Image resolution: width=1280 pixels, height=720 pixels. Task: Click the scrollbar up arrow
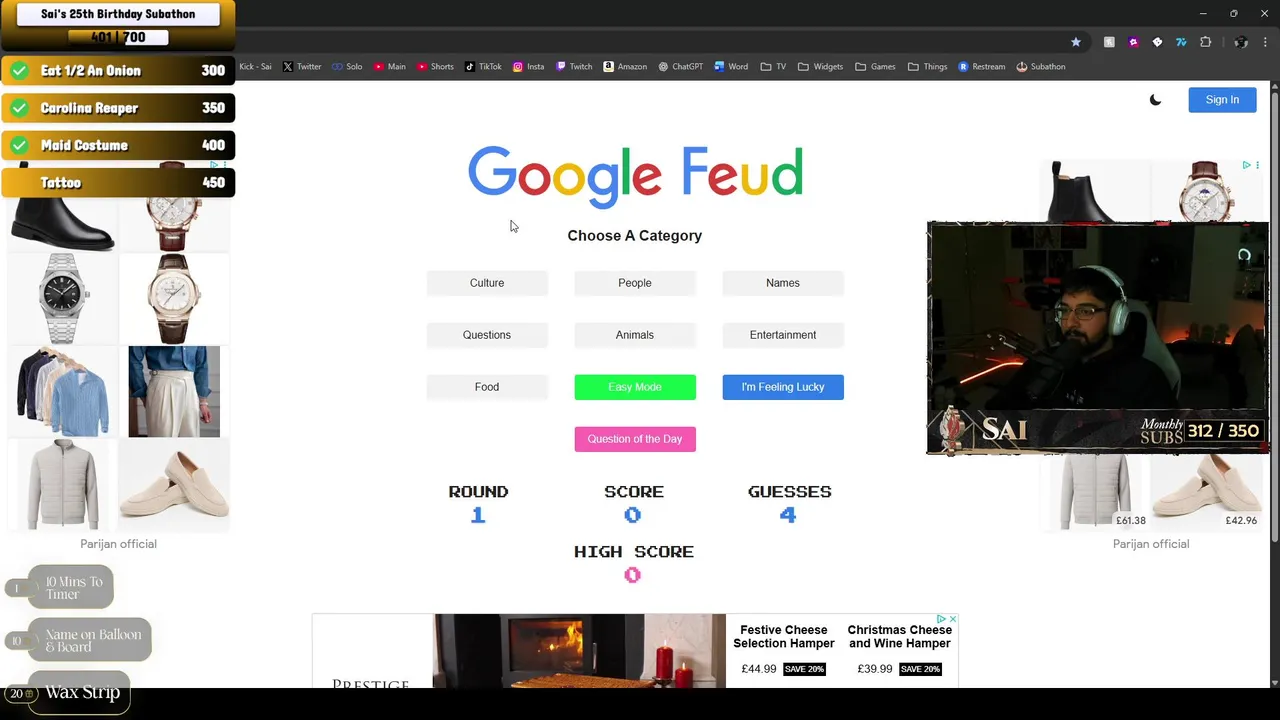click(1274, 87)
